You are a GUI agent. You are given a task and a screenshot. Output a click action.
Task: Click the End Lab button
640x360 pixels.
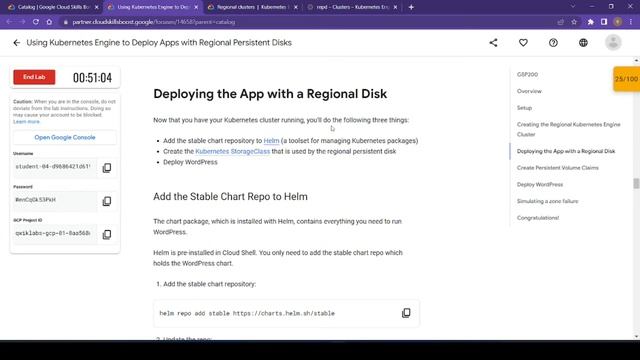click(34, 77)
